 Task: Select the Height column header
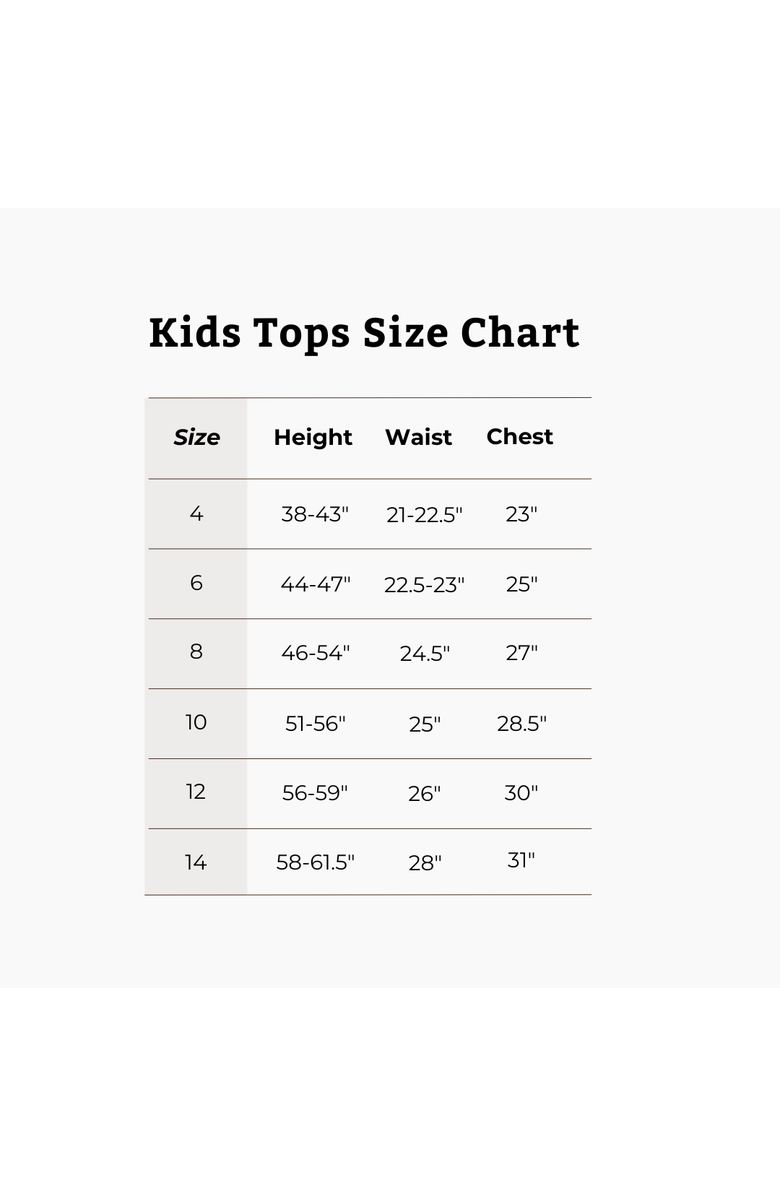click(x=313, y=438)
